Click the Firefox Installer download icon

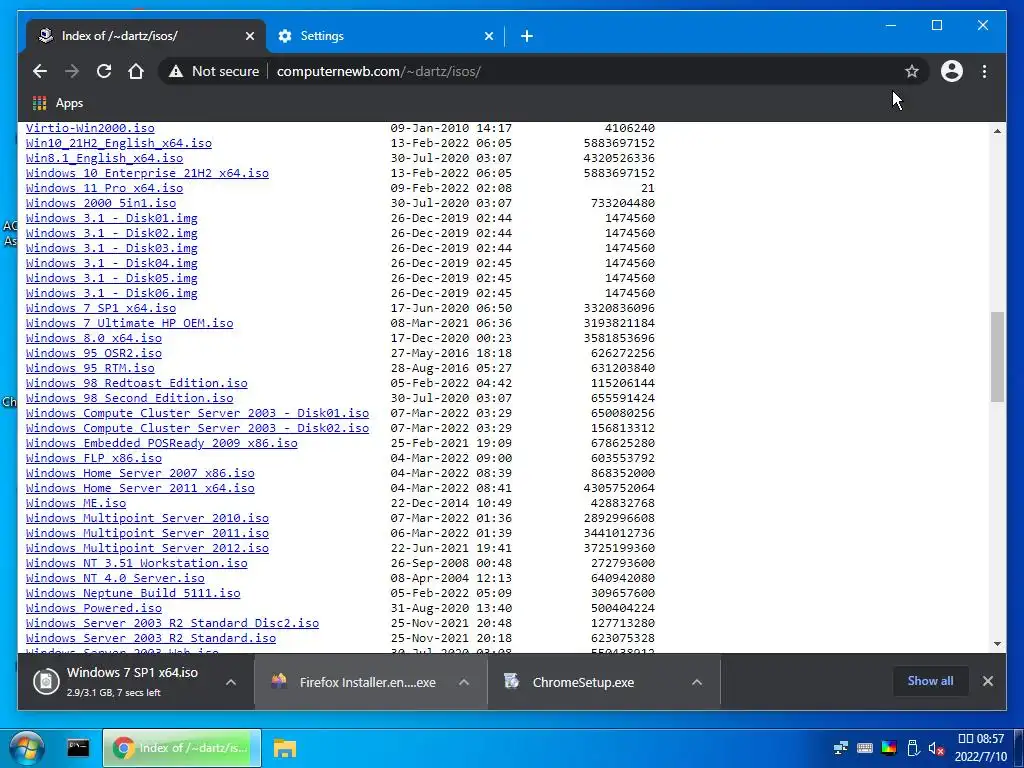pyautogui.click(x=279, y=682)
